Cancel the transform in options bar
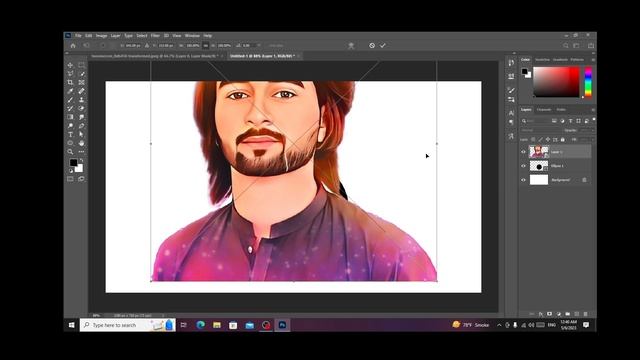The width and height of the screenshot is (640, 360). [x=372, y=46]
